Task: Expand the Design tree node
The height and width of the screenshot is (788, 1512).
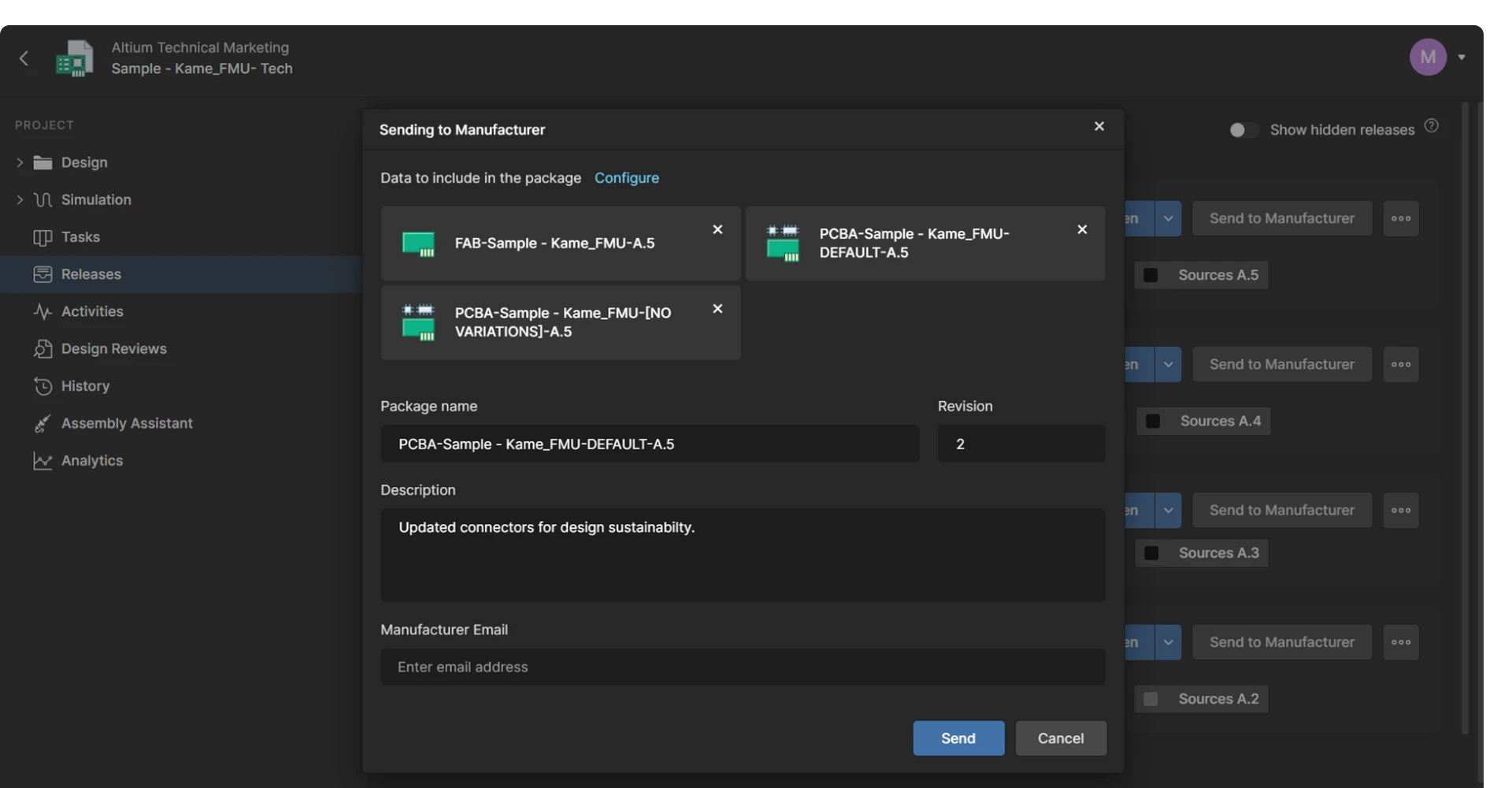Action: click(20, 162)
